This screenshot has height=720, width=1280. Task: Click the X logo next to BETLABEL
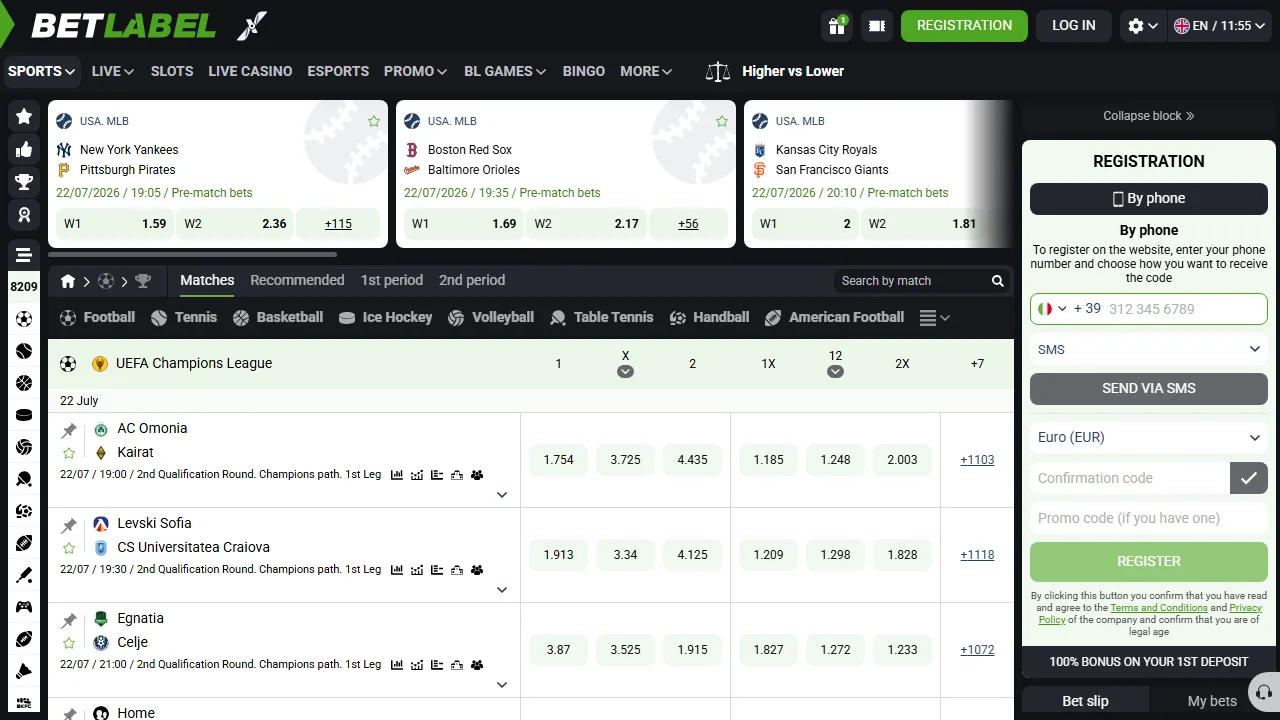tap(252, 26)
